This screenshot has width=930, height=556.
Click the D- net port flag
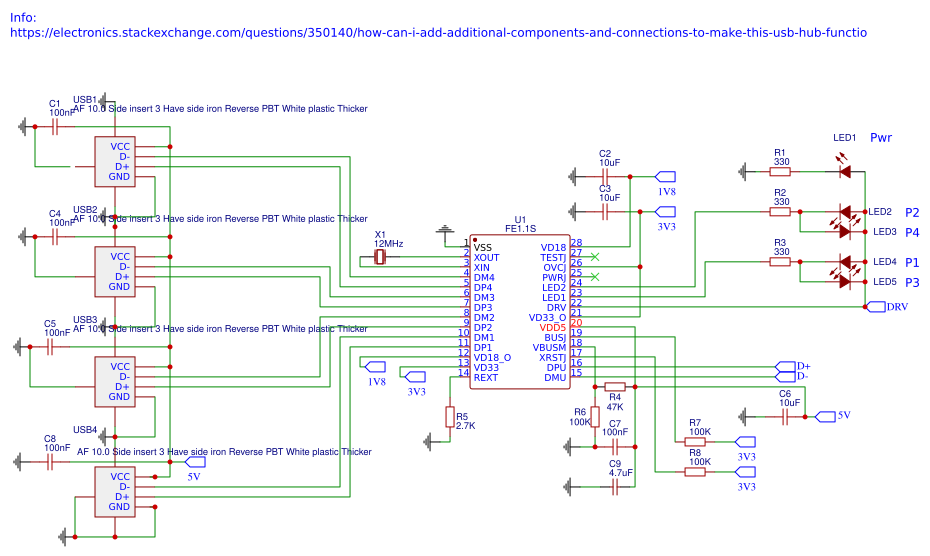785,377
